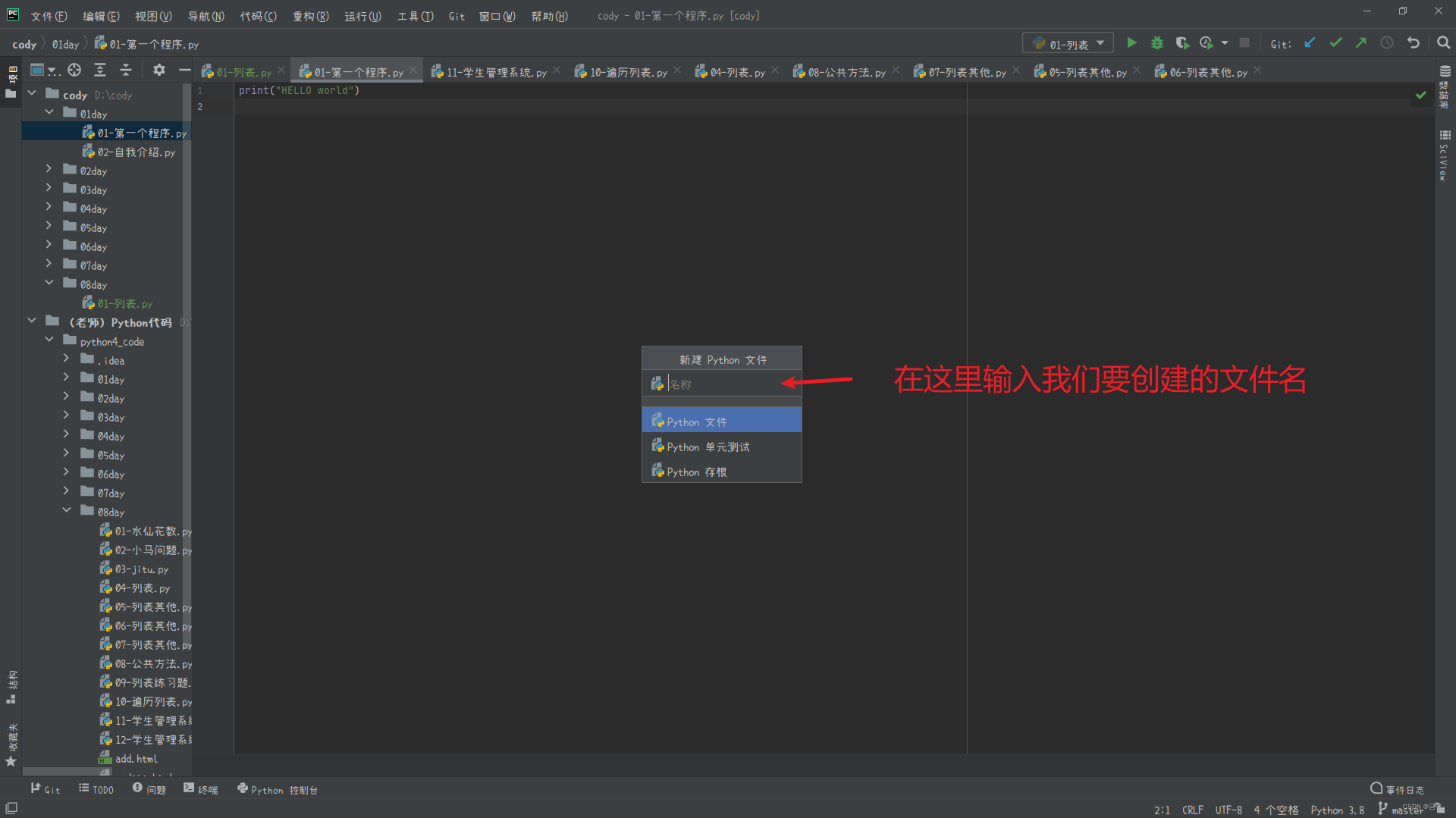Click the 01day breadcrumb in navigation bar

(x=65, y=44)
